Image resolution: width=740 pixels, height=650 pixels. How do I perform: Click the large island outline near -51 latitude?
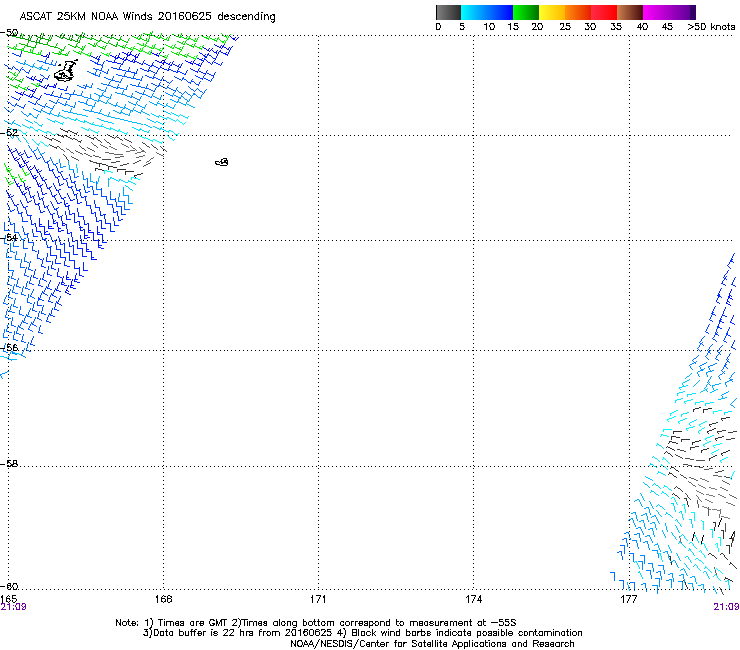(66, 70)
